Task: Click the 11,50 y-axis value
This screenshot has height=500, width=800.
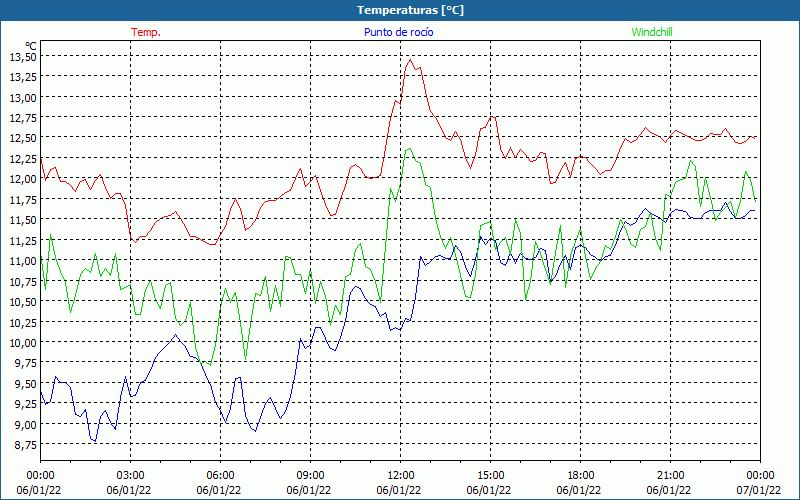Action: tap(23, 219)
